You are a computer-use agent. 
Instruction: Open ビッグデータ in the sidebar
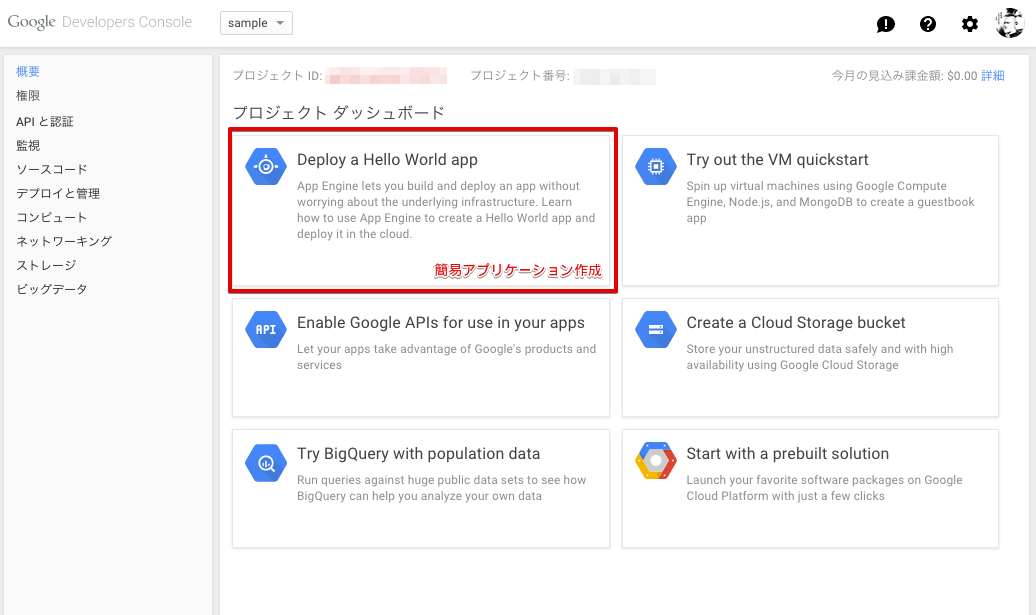tap(52, 289)
